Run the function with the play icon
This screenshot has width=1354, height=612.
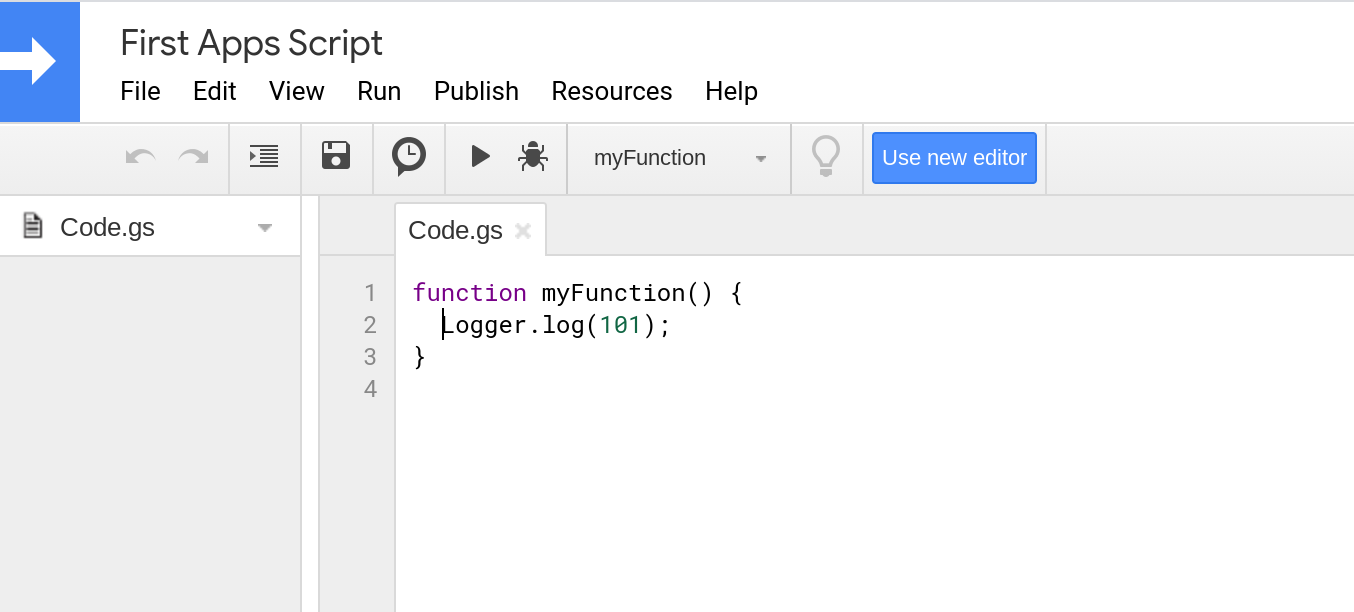[x=481, y=156]
